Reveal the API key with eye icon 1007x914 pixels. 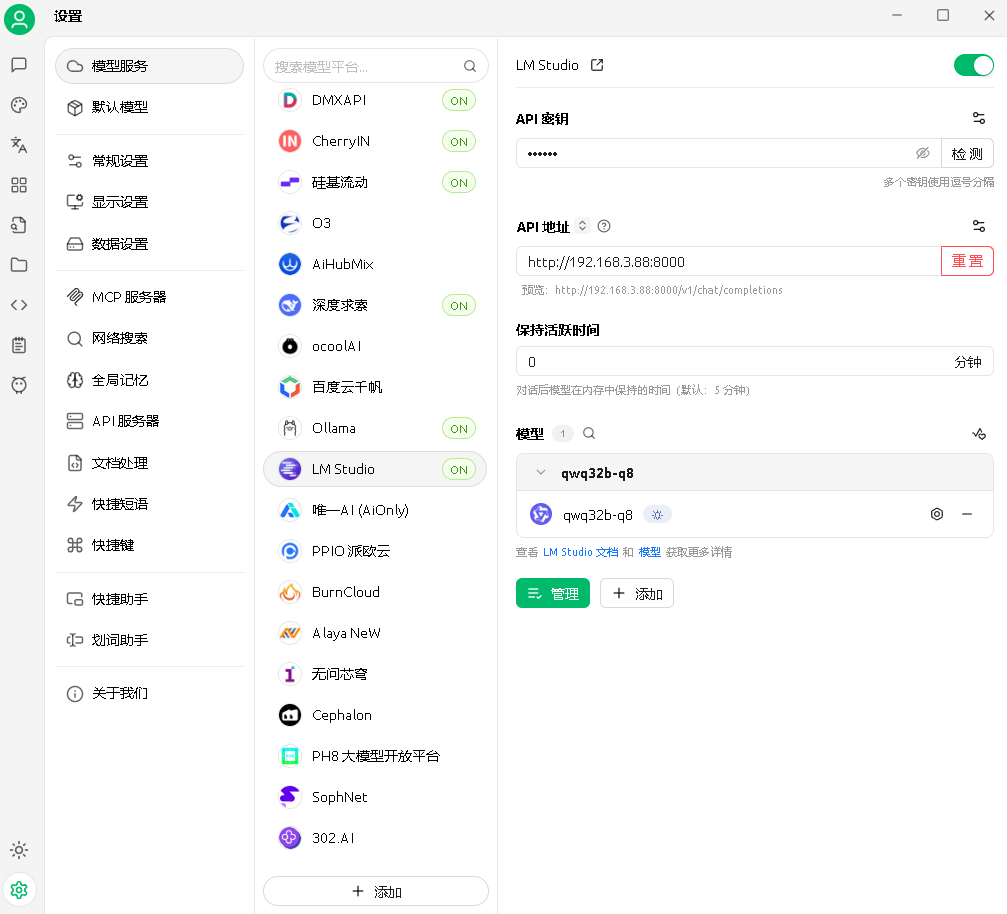tap(923, 153)
